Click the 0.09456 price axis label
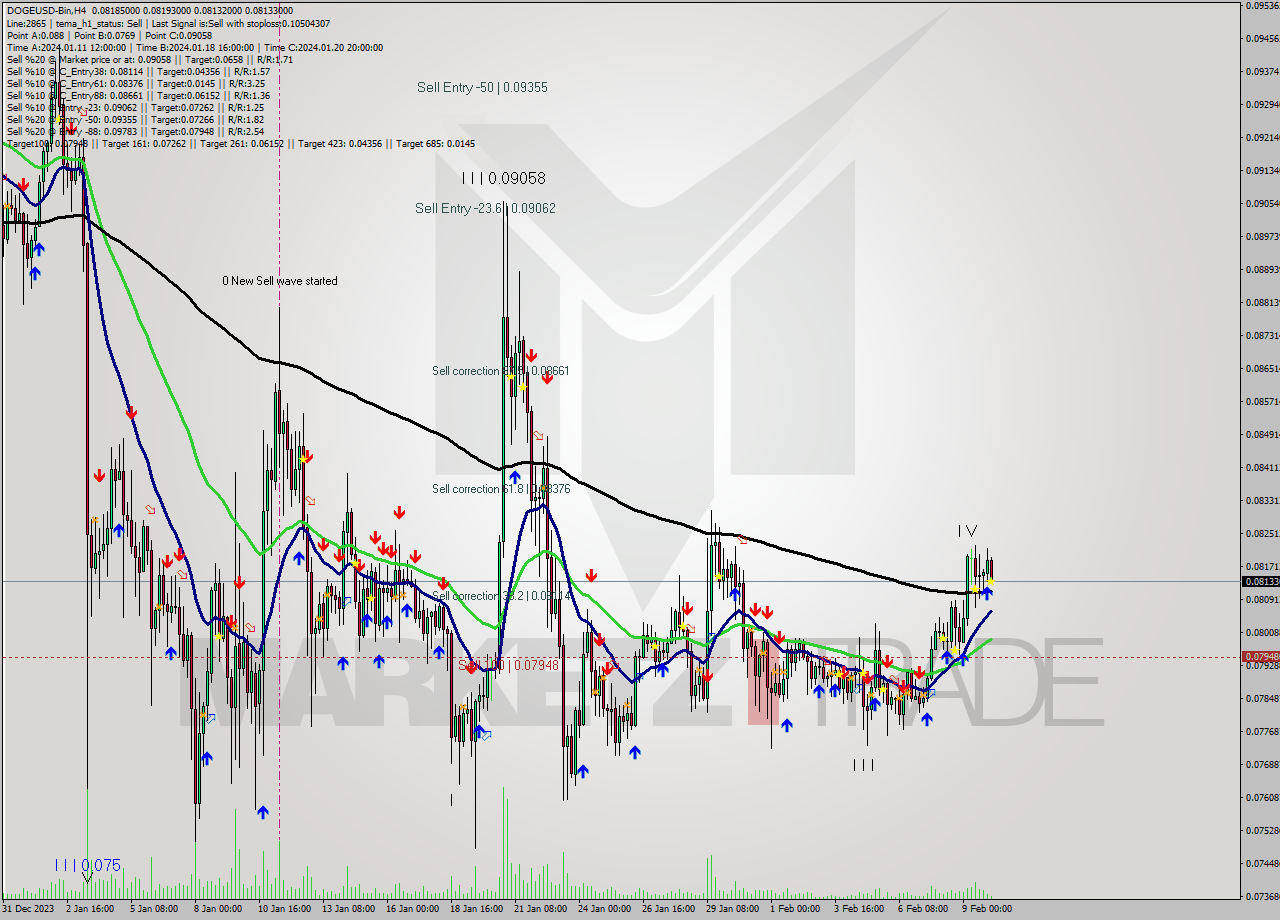The width and height of the screenshot is (1280, 920). point(1262,39)
